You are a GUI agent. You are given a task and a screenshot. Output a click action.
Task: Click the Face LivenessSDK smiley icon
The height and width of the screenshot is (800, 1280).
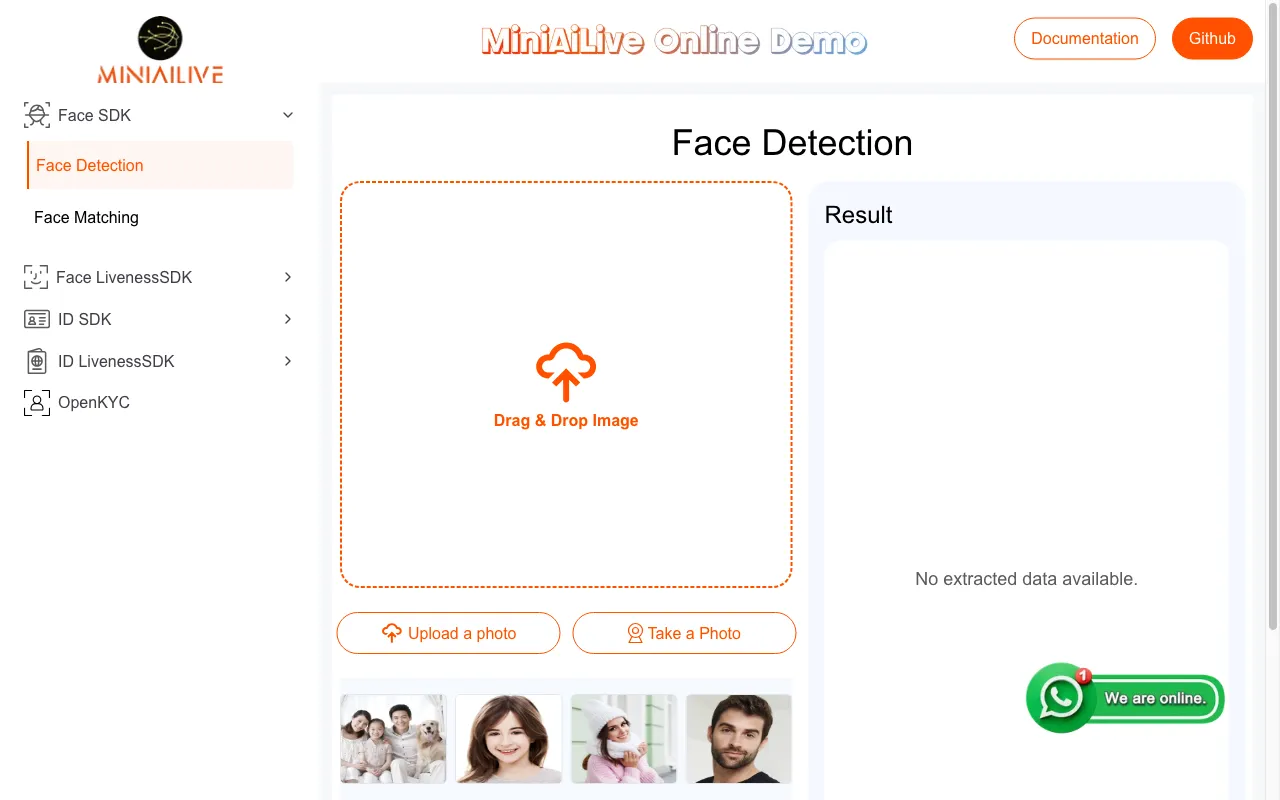click(x=36, y=277)
